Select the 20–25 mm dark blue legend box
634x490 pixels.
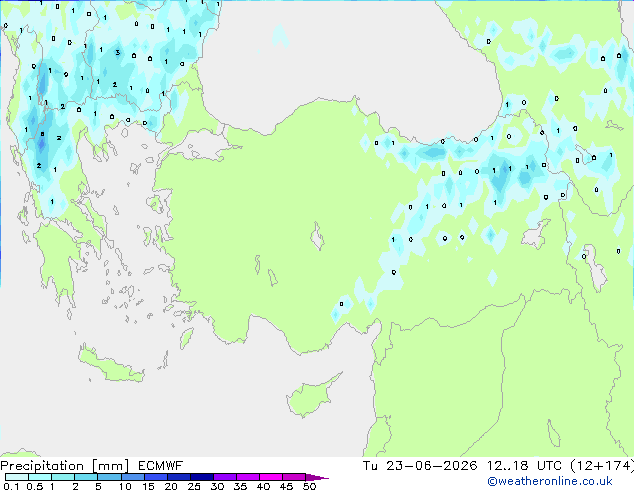coord(178,477)
